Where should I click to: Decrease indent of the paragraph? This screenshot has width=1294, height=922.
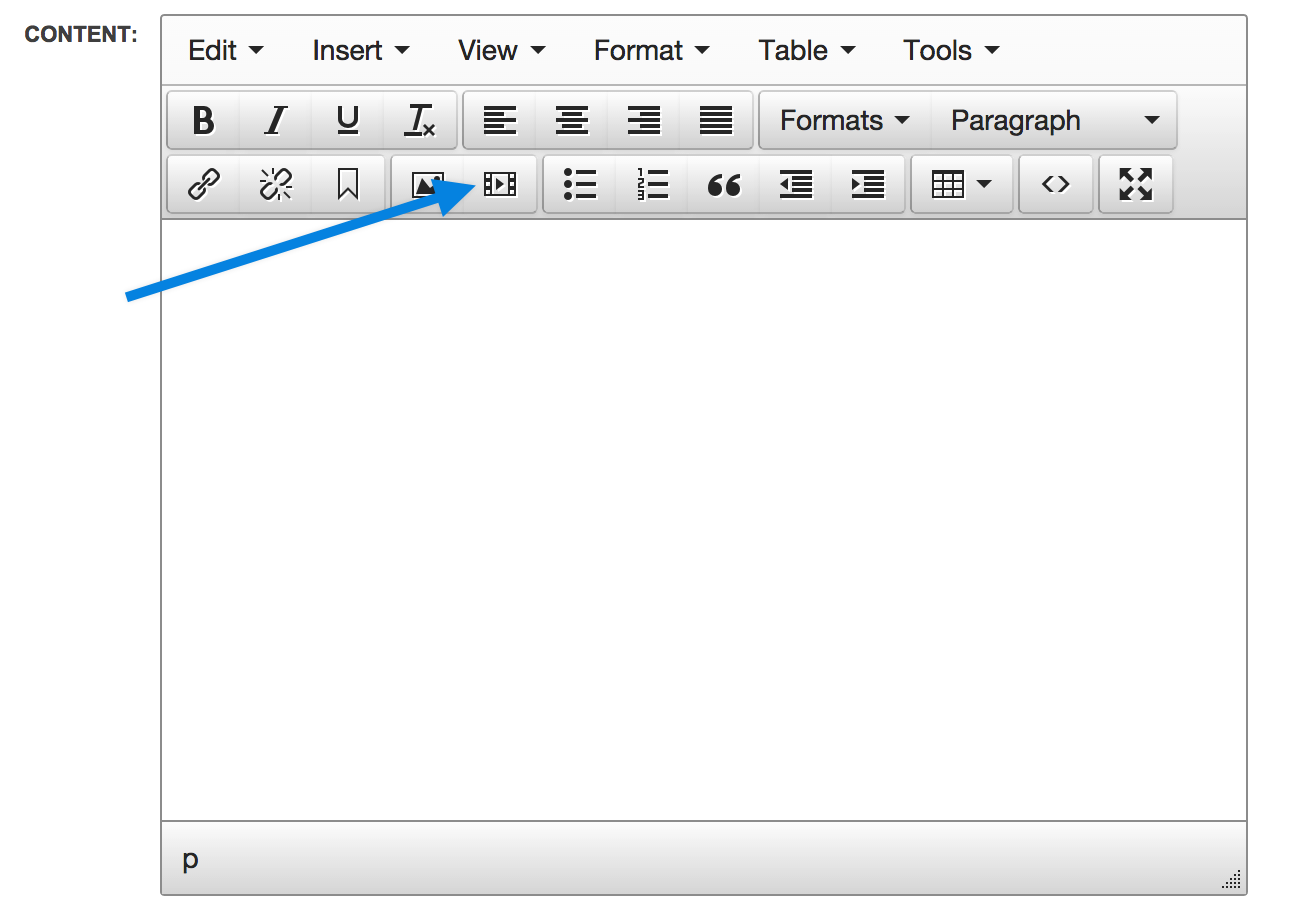click(796, 184)
